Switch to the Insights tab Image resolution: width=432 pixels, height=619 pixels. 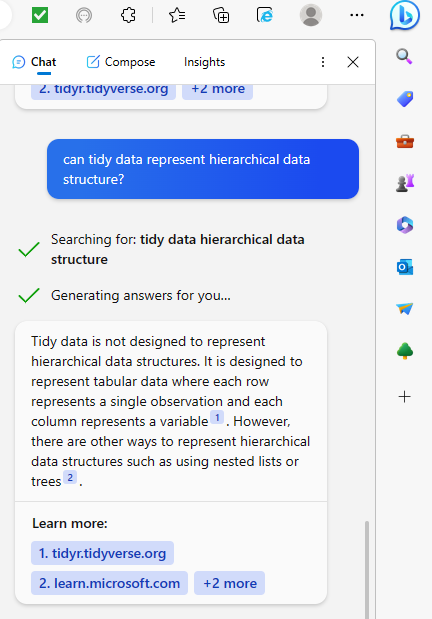[x=205, y=62]
